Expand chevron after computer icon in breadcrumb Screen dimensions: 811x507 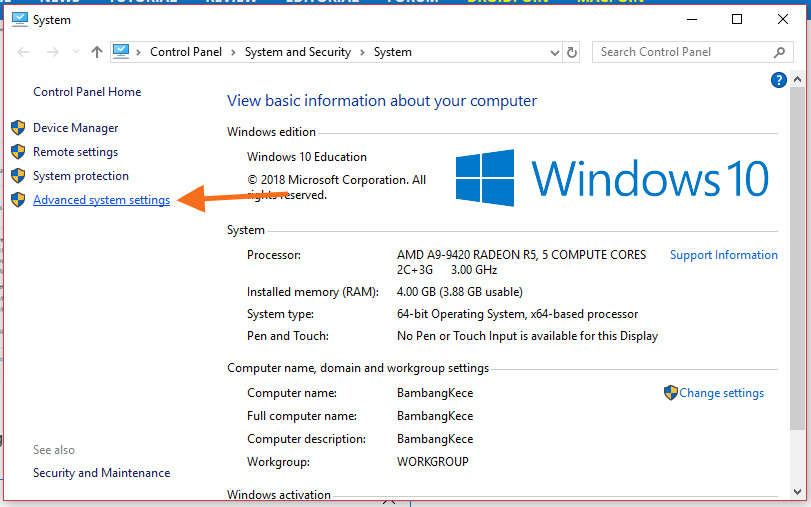coord(138,52)
